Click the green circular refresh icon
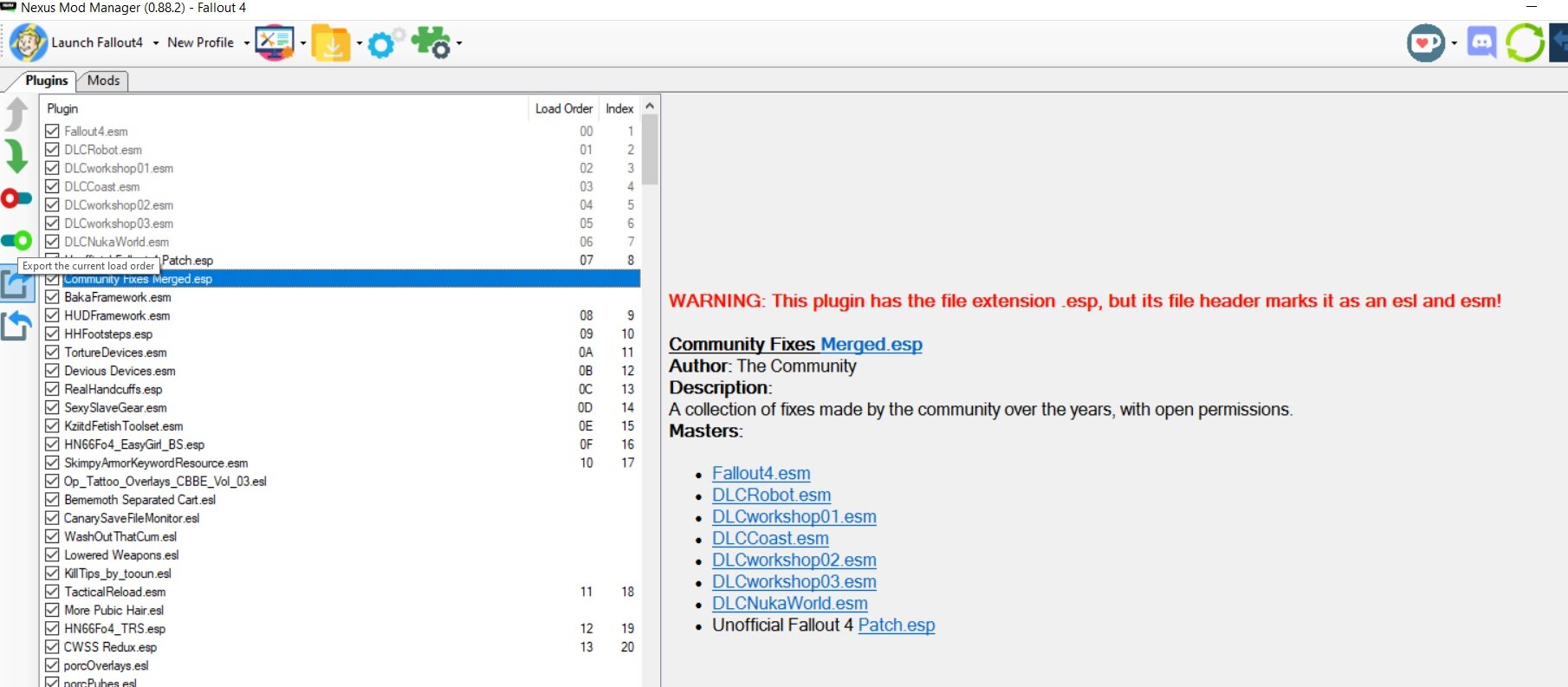This screenshot has width=1568, height=687. (x=1525, y=42)
